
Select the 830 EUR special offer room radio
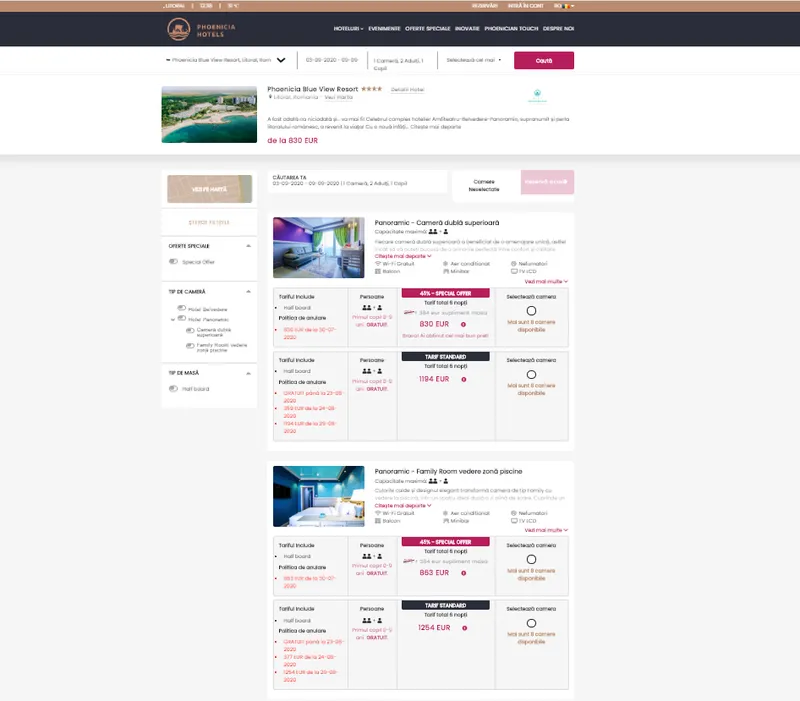pos(531,311)
